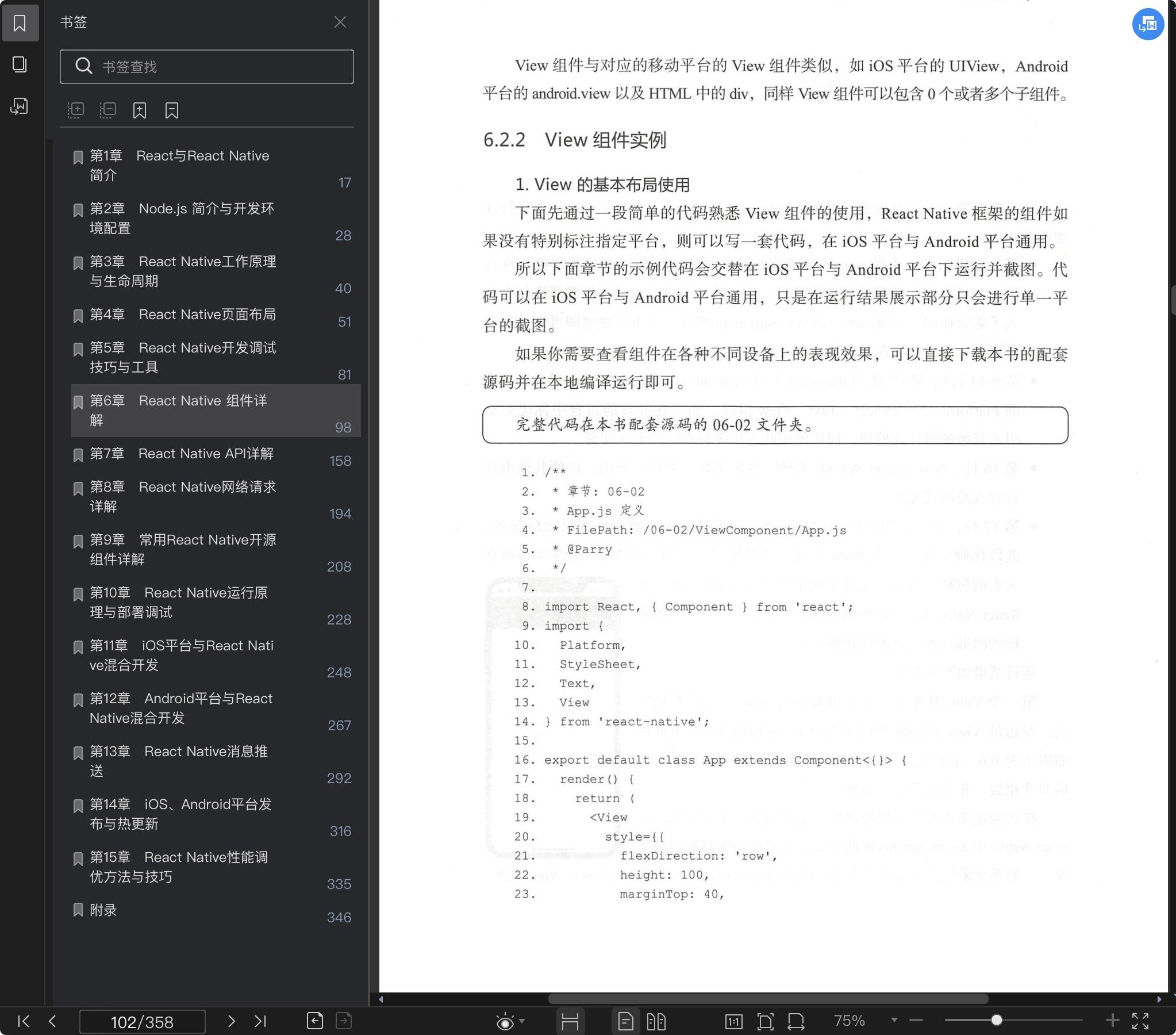Image resolution: width=1176 pixels, height=1035 pixels.
Task: Click the rotate page icon
Action: click(796, 1022)
